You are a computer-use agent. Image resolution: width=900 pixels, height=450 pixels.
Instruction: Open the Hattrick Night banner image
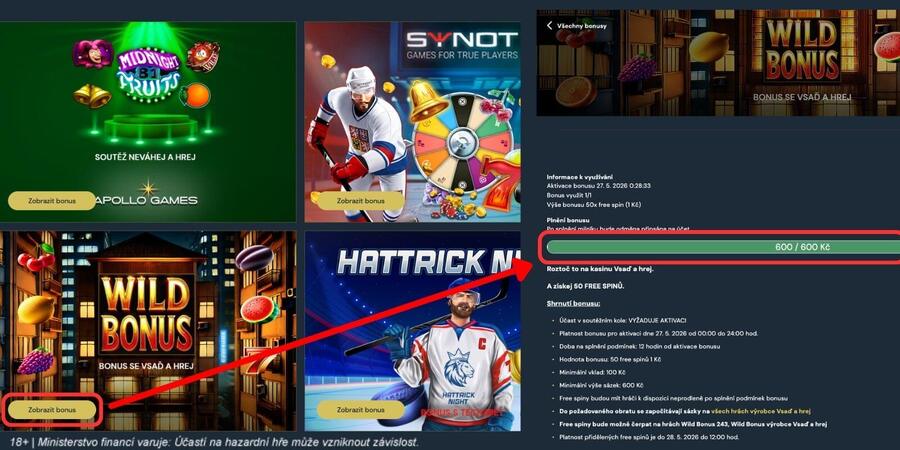[x=412, y=331]
